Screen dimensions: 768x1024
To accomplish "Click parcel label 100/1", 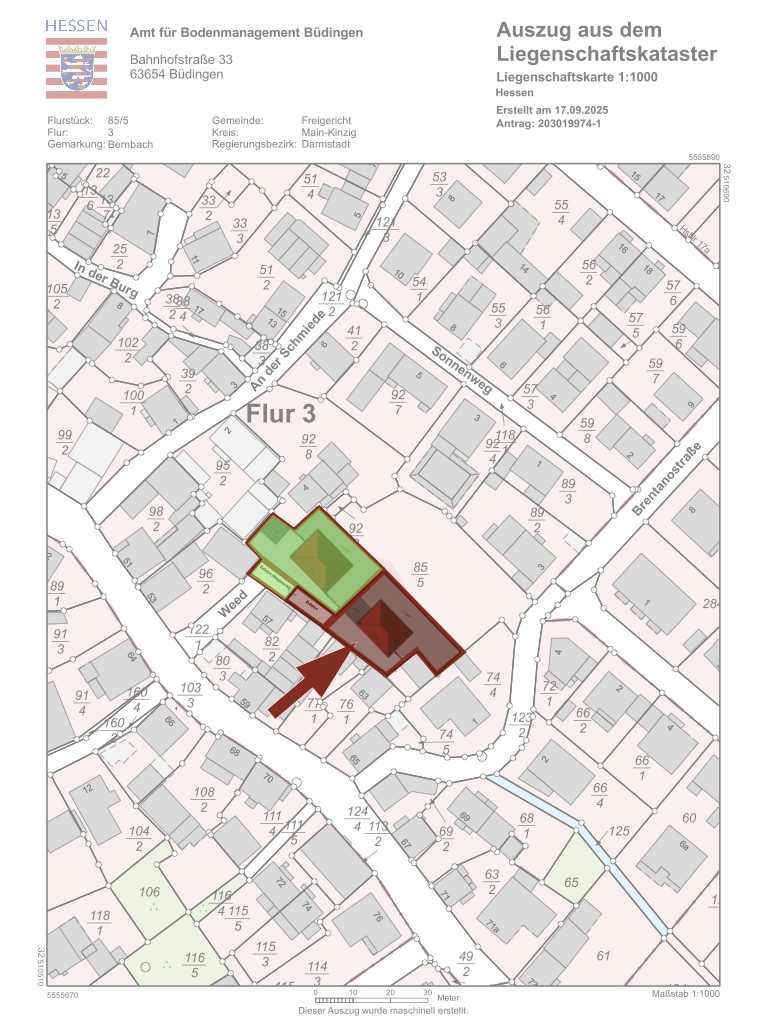I will tap(134, 402).
